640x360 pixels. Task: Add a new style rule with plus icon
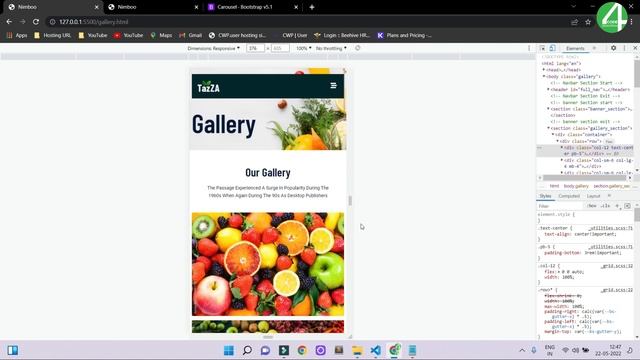(617, 206)
